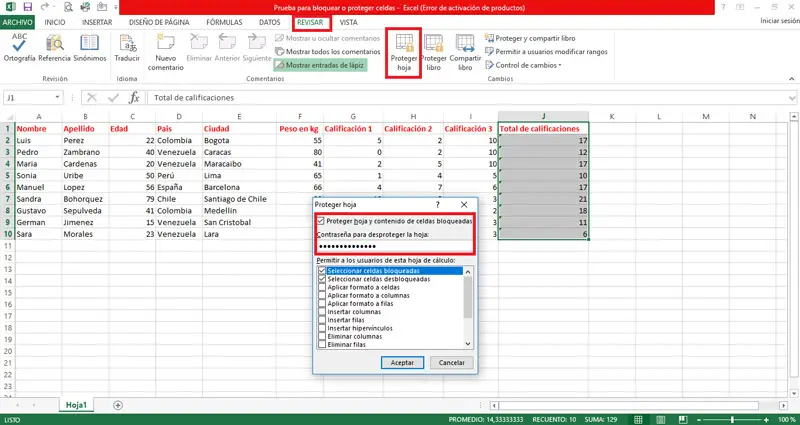This screenshot has width=800, height=425.
Task: Expand the formula bar with the arrow
Action: (792, 97)
